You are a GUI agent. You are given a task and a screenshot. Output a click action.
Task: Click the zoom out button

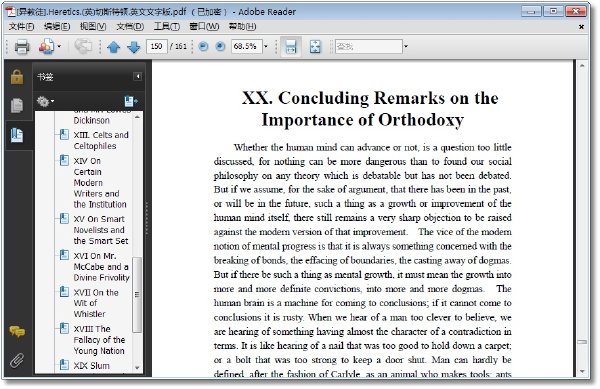tap(203, 47)
